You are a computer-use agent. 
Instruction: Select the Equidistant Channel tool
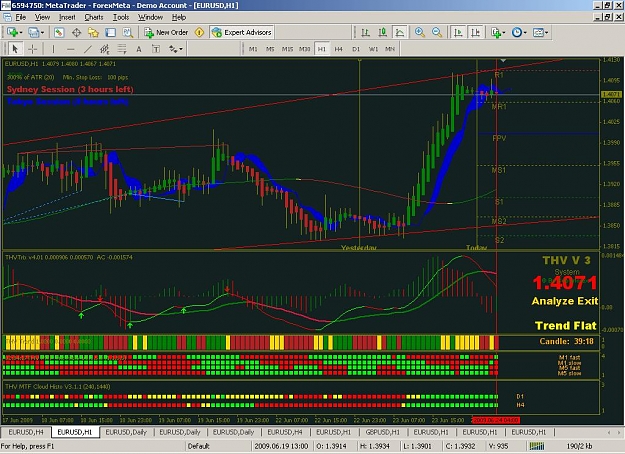[x=104, y=49]
